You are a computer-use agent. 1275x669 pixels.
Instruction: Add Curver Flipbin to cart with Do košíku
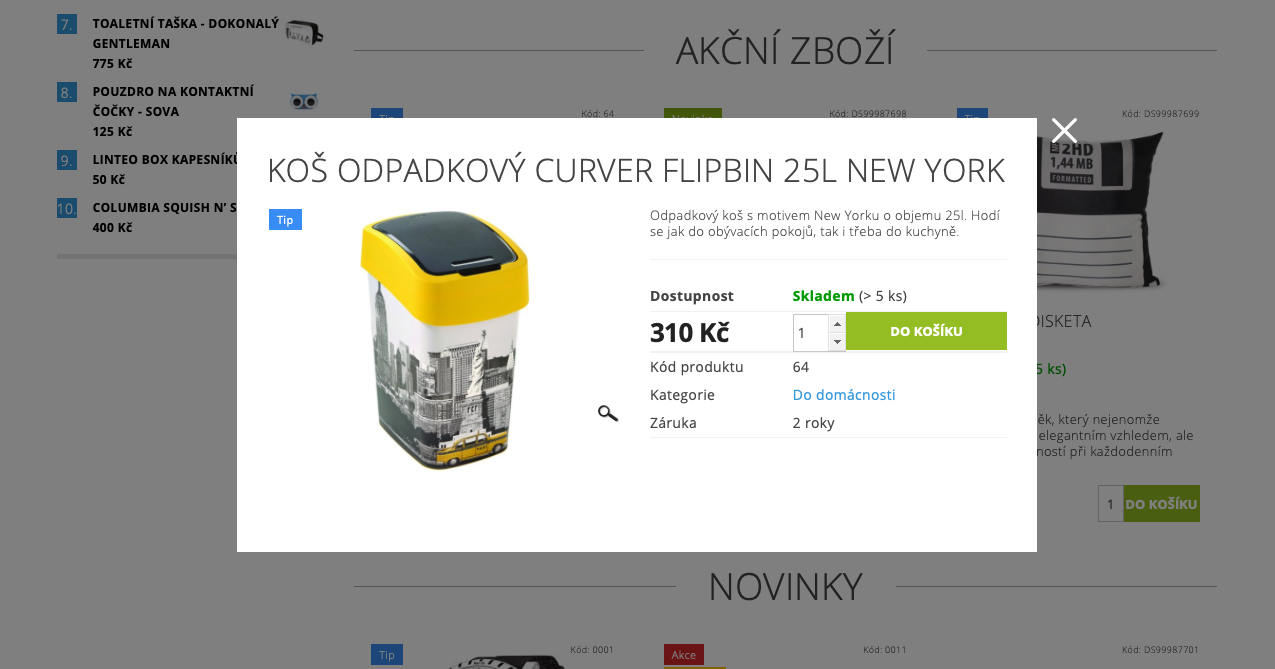pos(926,331)
